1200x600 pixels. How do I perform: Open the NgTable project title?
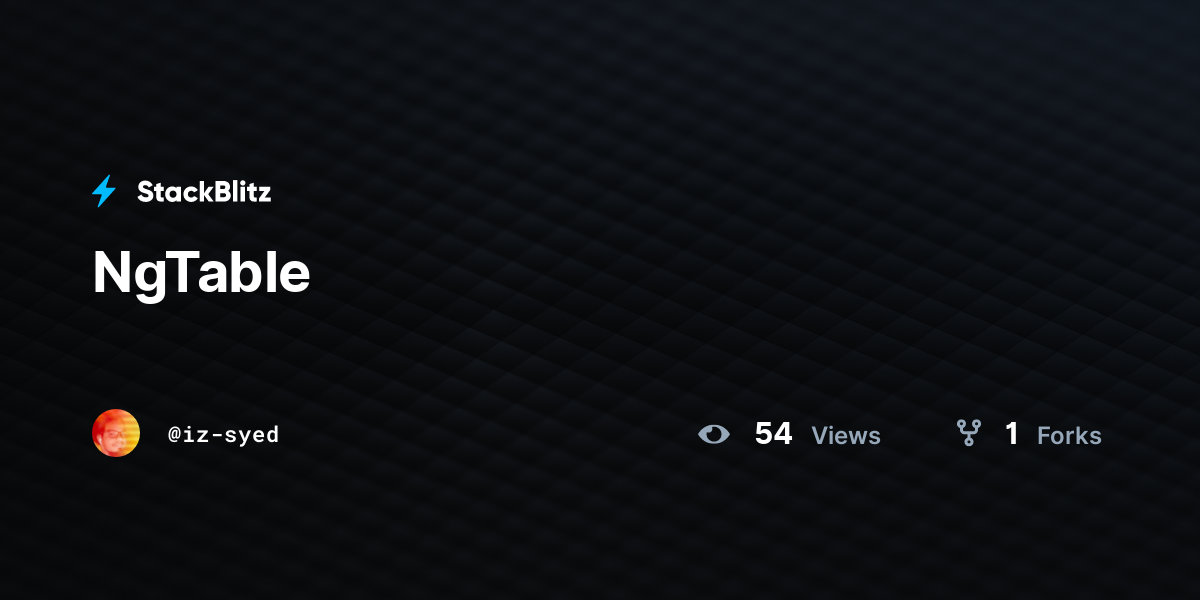(201, 272)
